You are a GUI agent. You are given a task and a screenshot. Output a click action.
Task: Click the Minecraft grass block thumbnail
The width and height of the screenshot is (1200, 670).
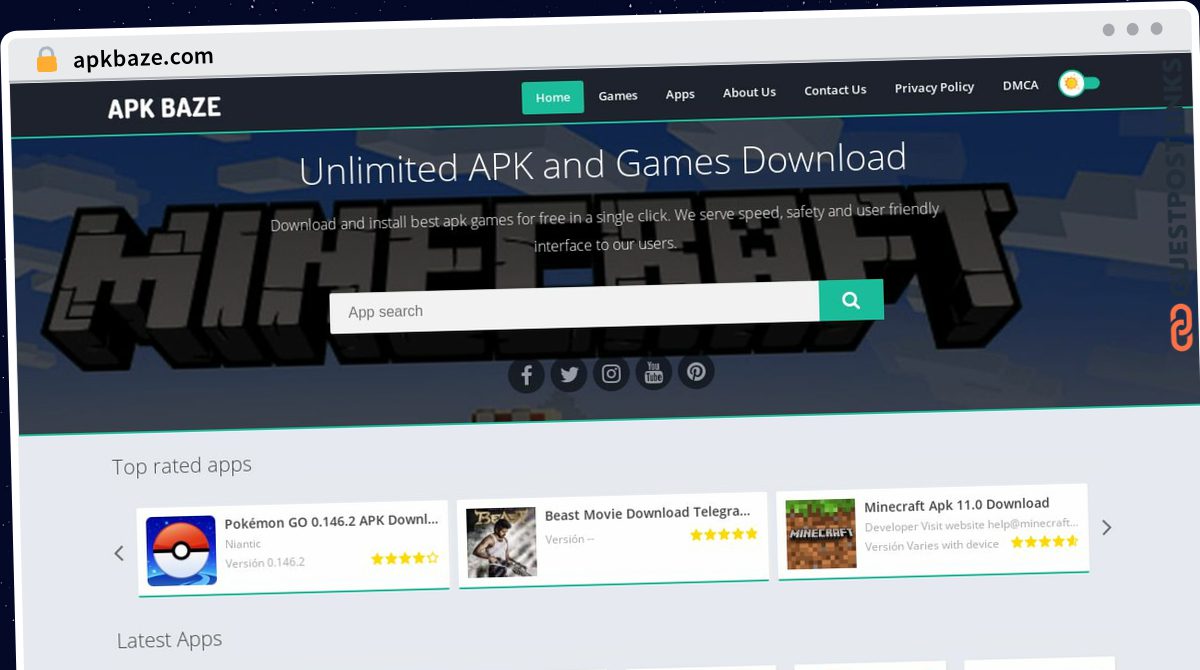(x=820, y=534)
